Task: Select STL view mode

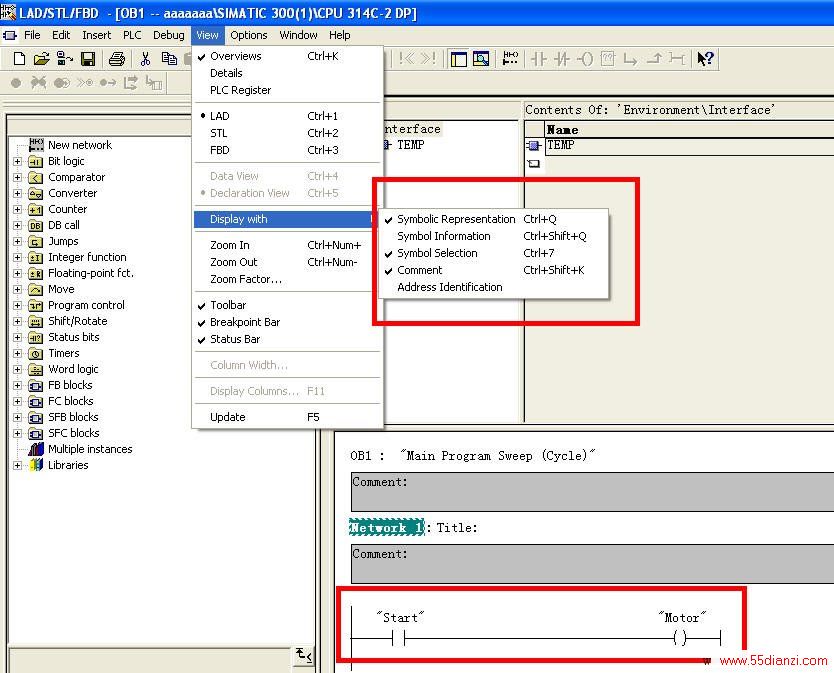Action: coord(288,133)
